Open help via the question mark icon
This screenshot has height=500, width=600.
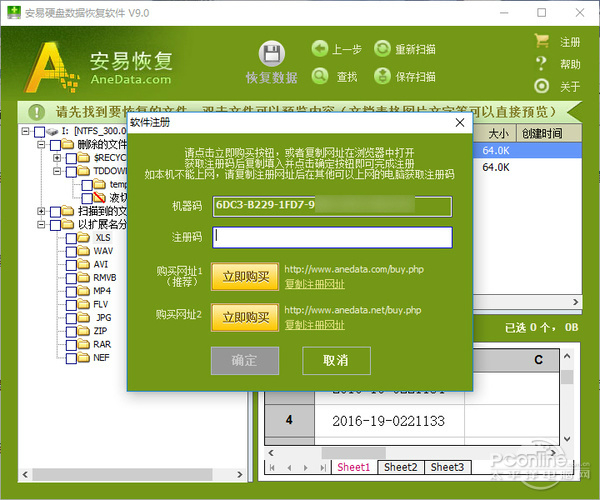coord(541,64)
